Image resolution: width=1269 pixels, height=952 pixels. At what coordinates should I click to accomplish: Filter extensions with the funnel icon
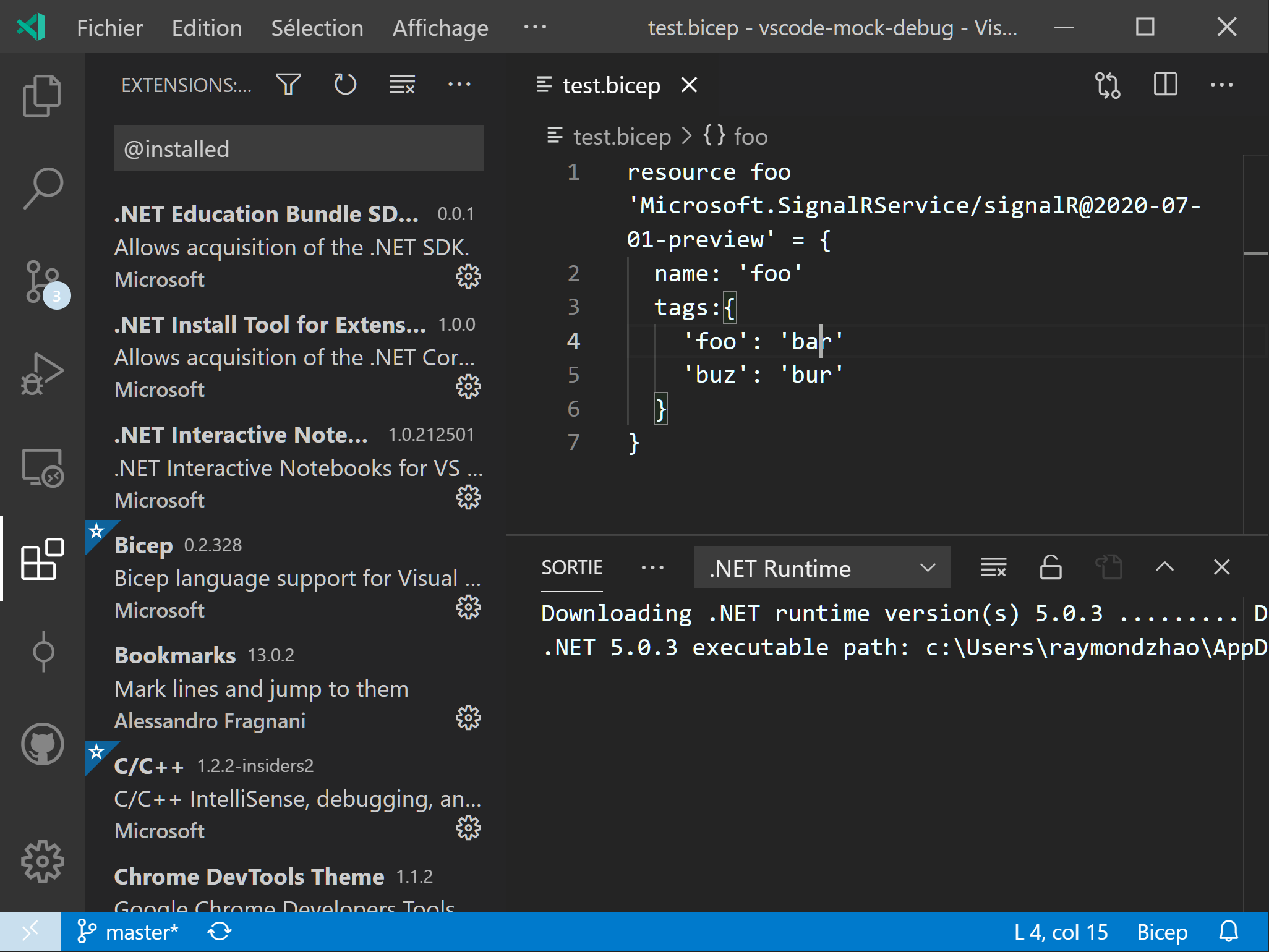tap(288, 85)
